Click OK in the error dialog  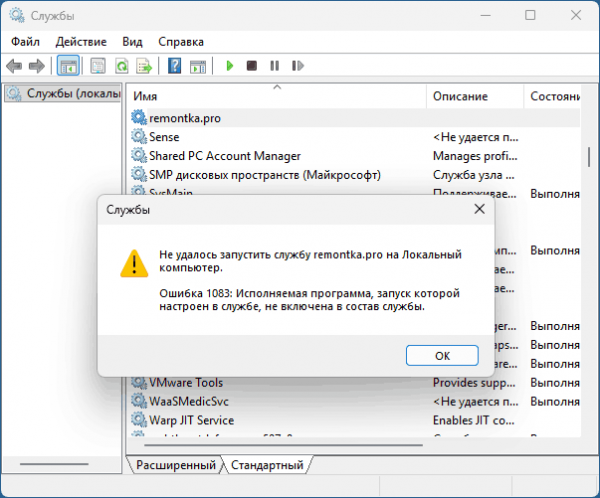point(442,356)
